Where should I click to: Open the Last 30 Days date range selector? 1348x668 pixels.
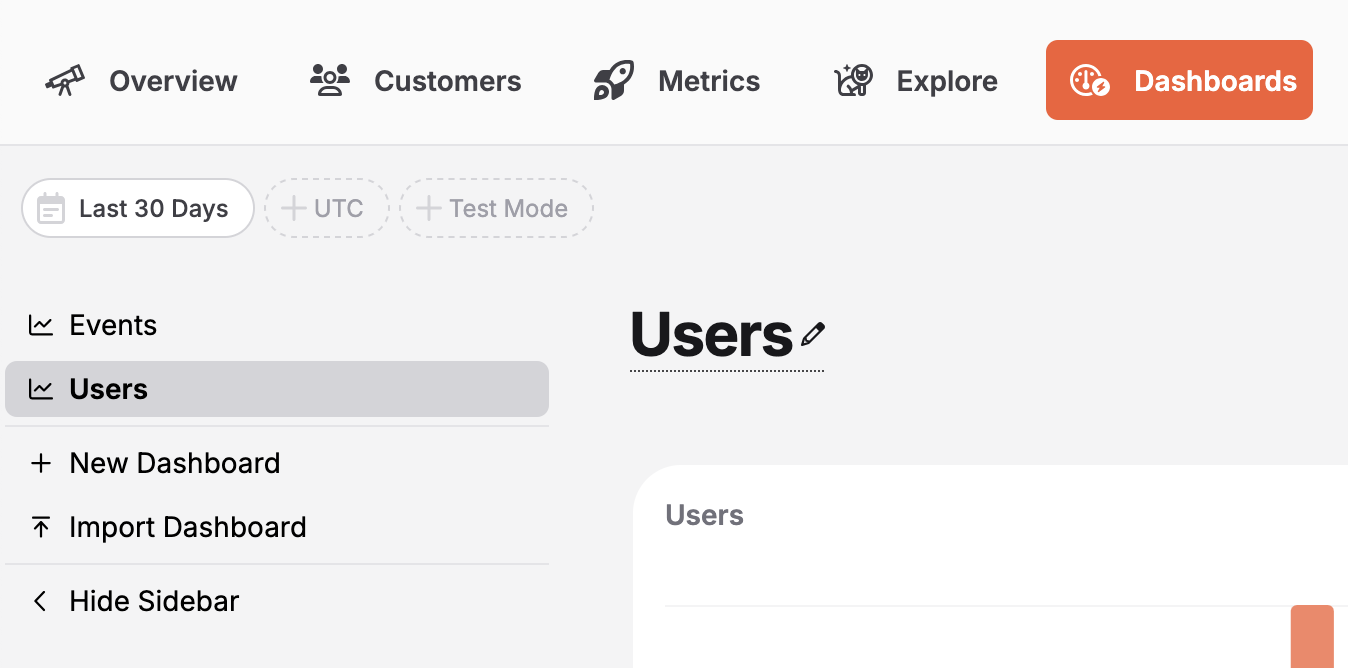(137, 208)
